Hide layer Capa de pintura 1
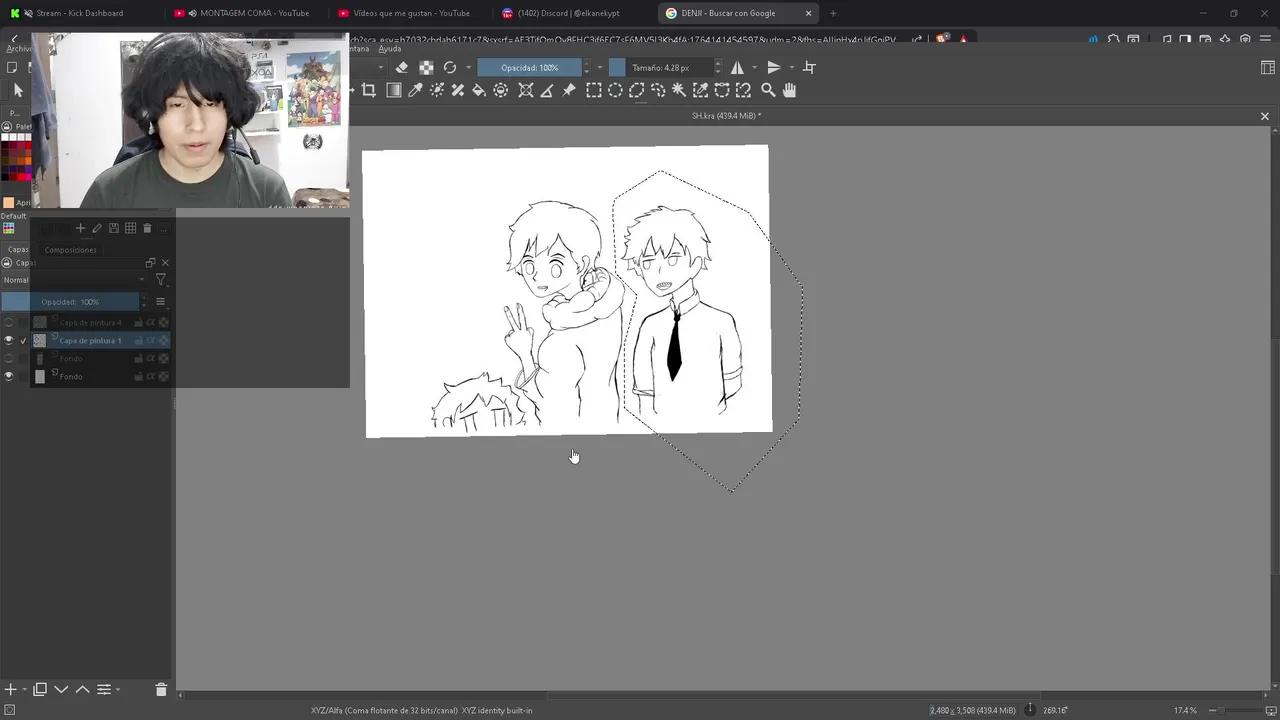This screenshot has height=720, width=1280. [x=9, y=340]
